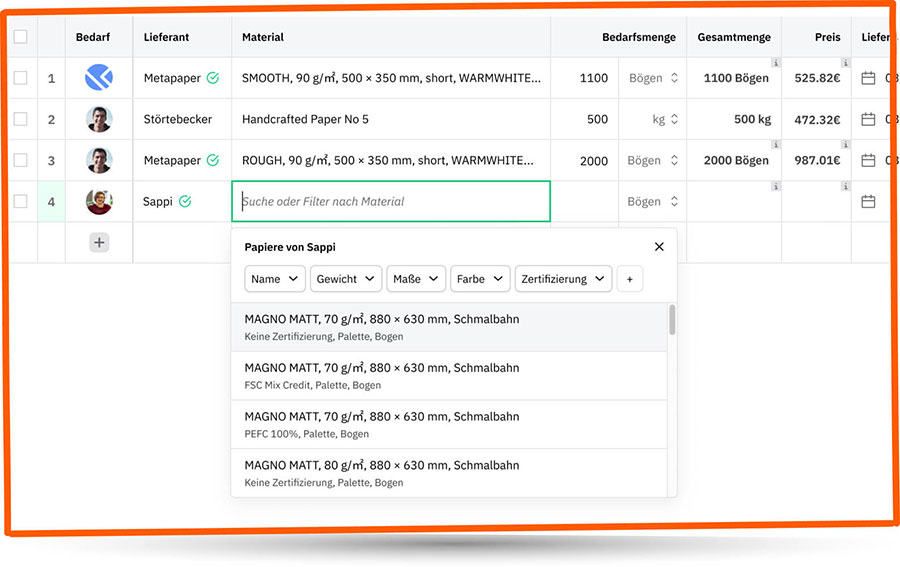Add another filter with the + button

pos(630,279)
